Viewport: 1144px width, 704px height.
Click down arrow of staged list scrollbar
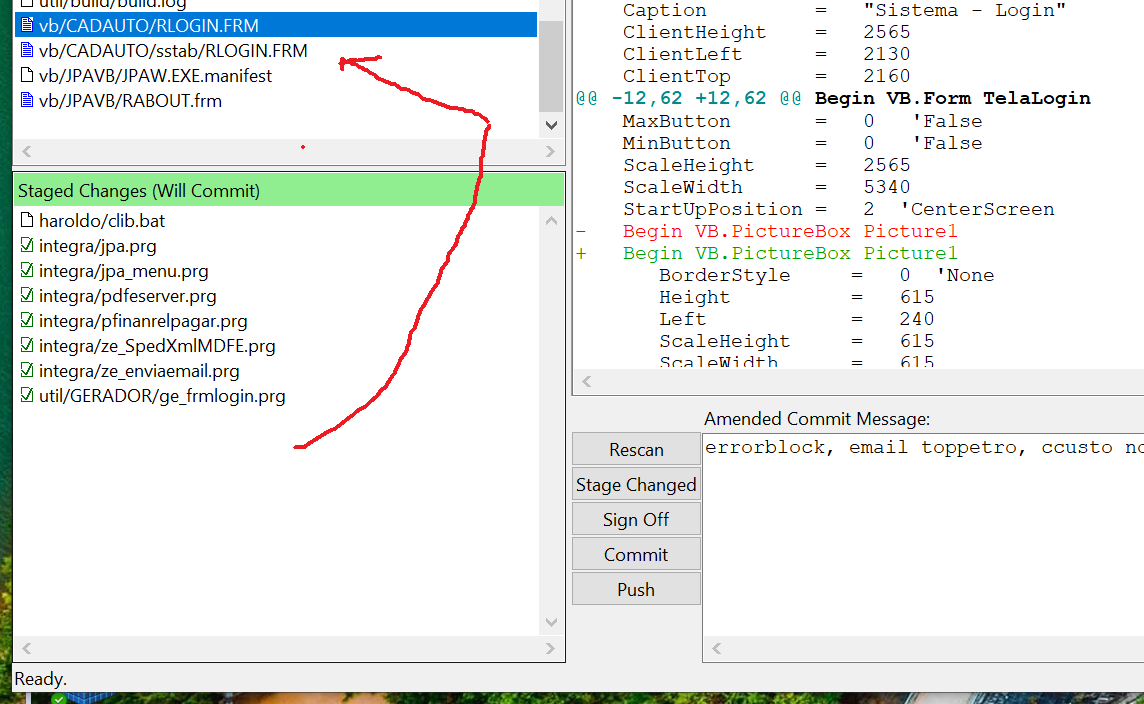[552, 622]
